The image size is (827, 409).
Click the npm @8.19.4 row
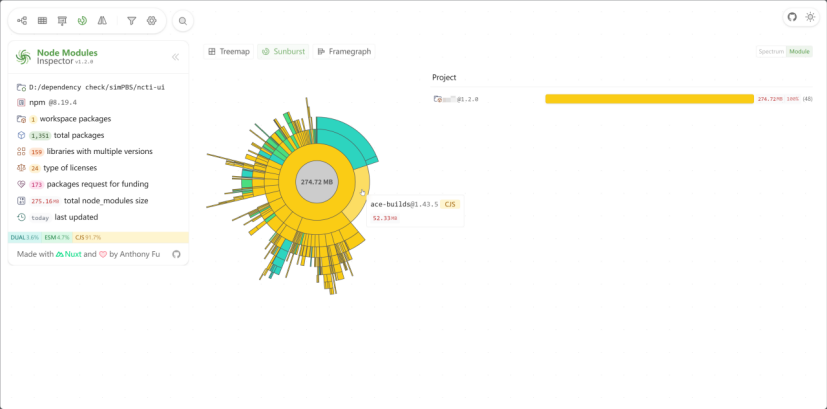pyautogui.click(x=53, y=102)
